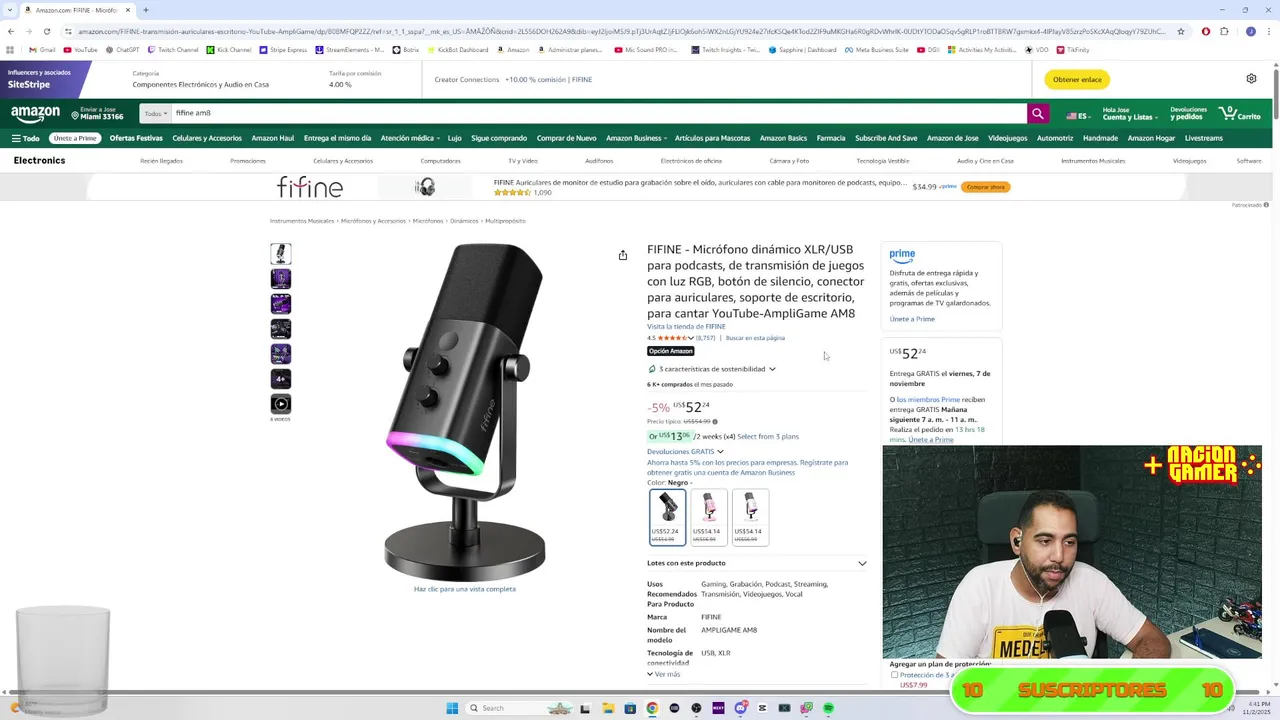Open Celulares y Accesorios nav item

[x=207, y=138]
